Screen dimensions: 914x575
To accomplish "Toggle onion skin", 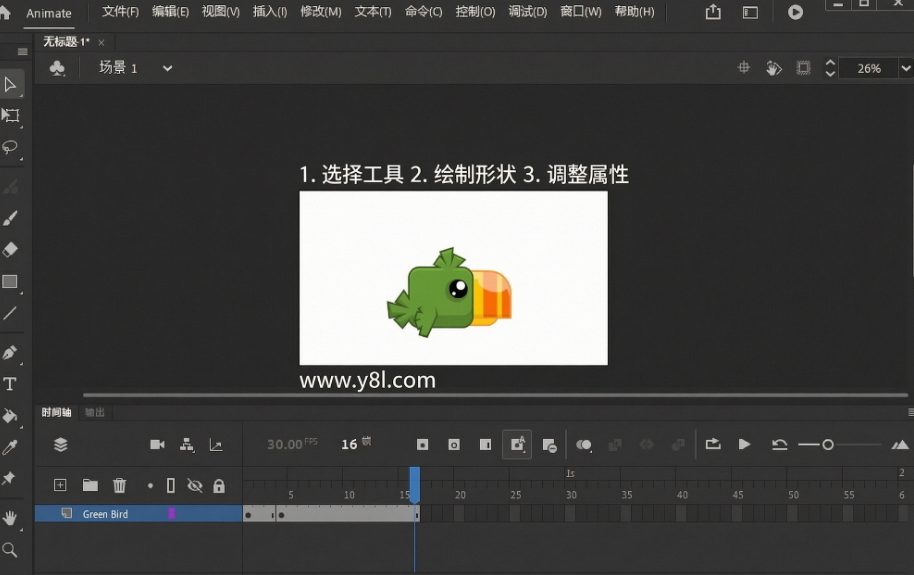I will (583, 445).
